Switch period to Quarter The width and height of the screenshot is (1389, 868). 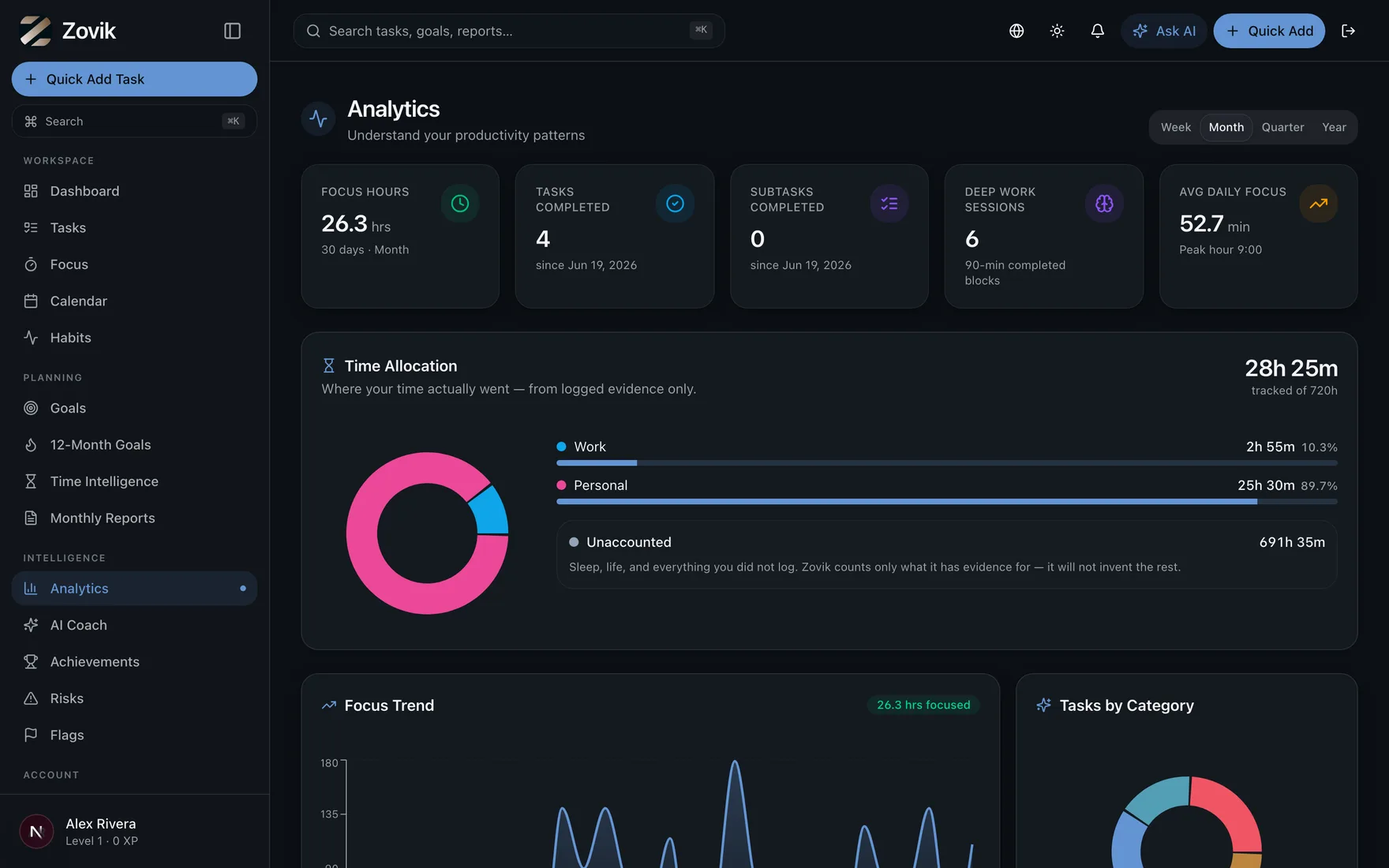point(1282,127)
